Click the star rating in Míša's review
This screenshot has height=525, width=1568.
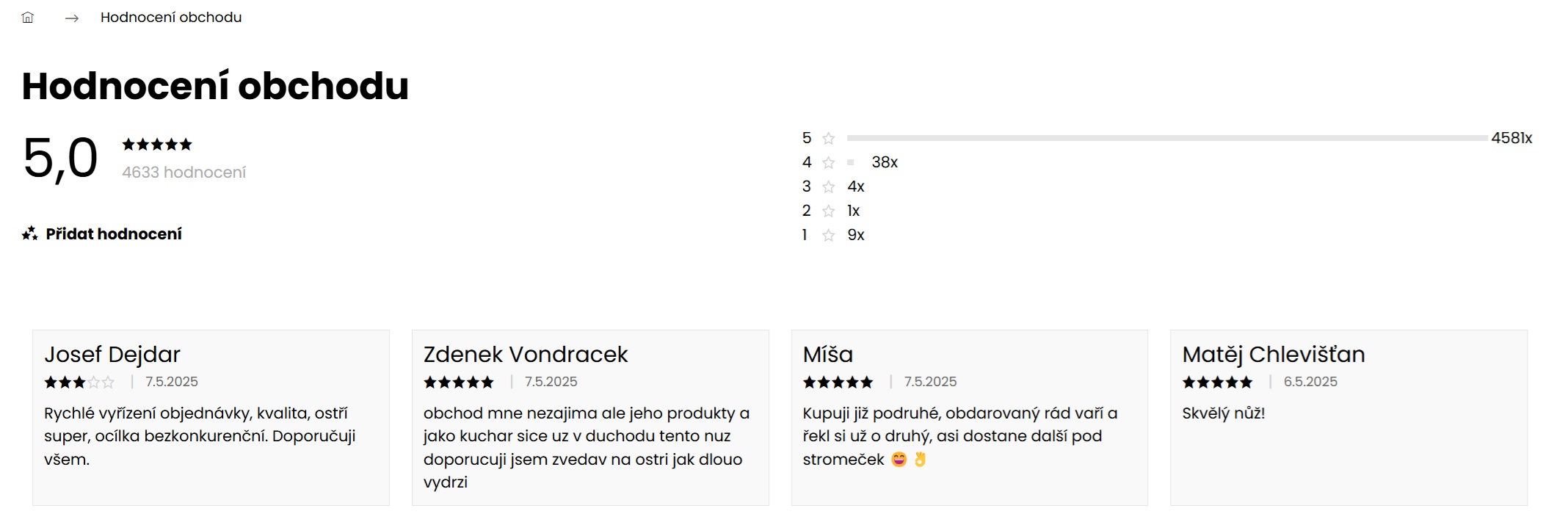838,382
